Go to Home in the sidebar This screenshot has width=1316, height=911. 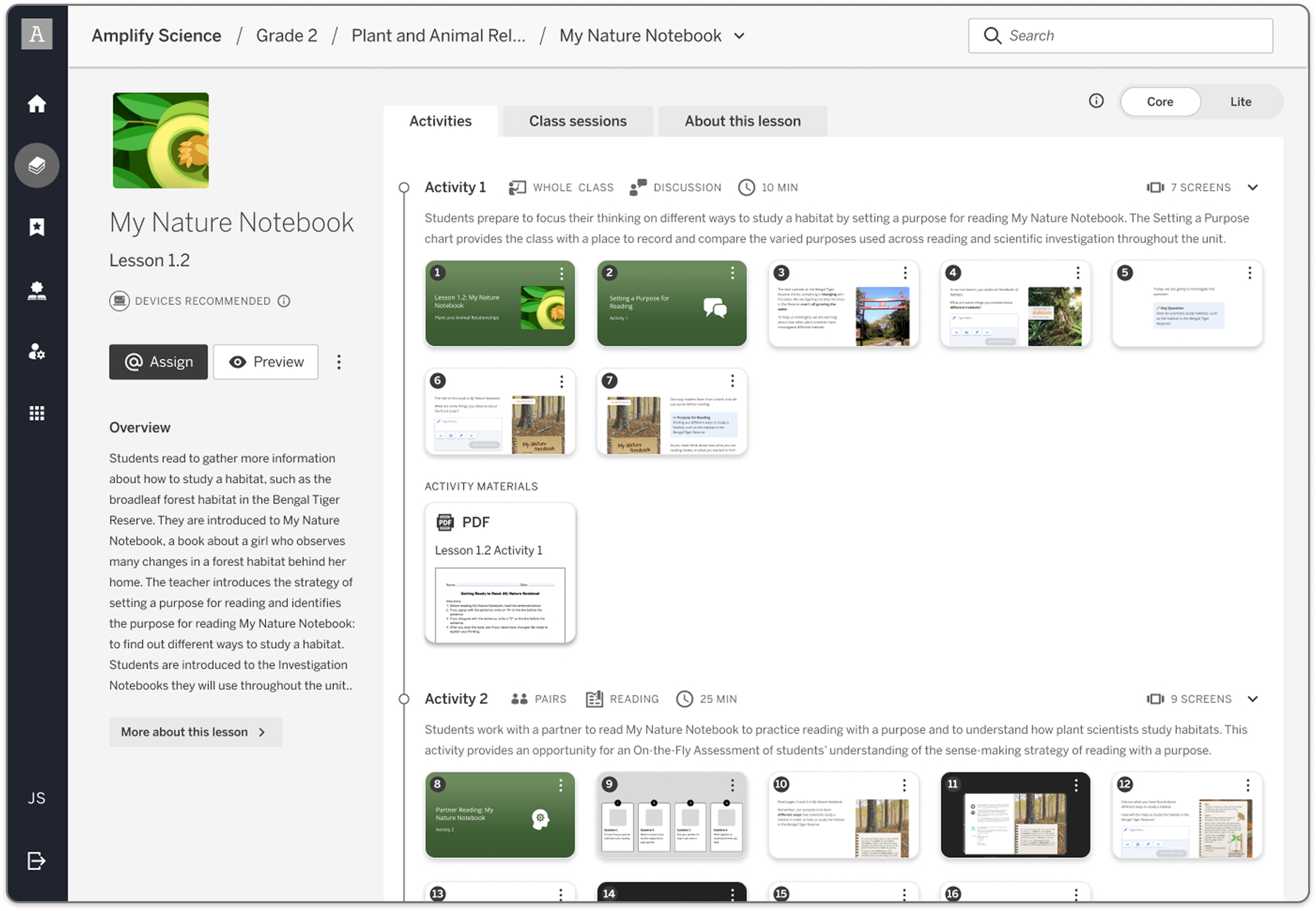click(36, 104)
